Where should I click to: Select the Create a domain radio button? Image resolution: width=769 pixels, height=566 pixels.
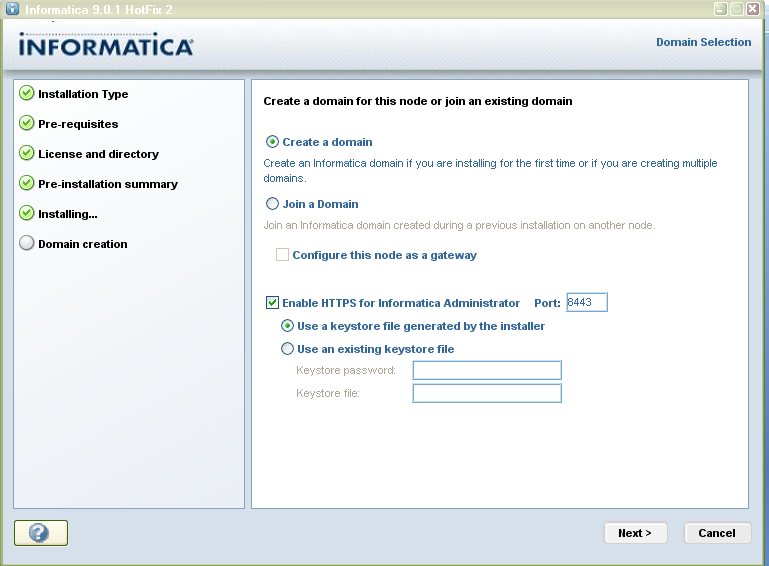pos(272,142)
